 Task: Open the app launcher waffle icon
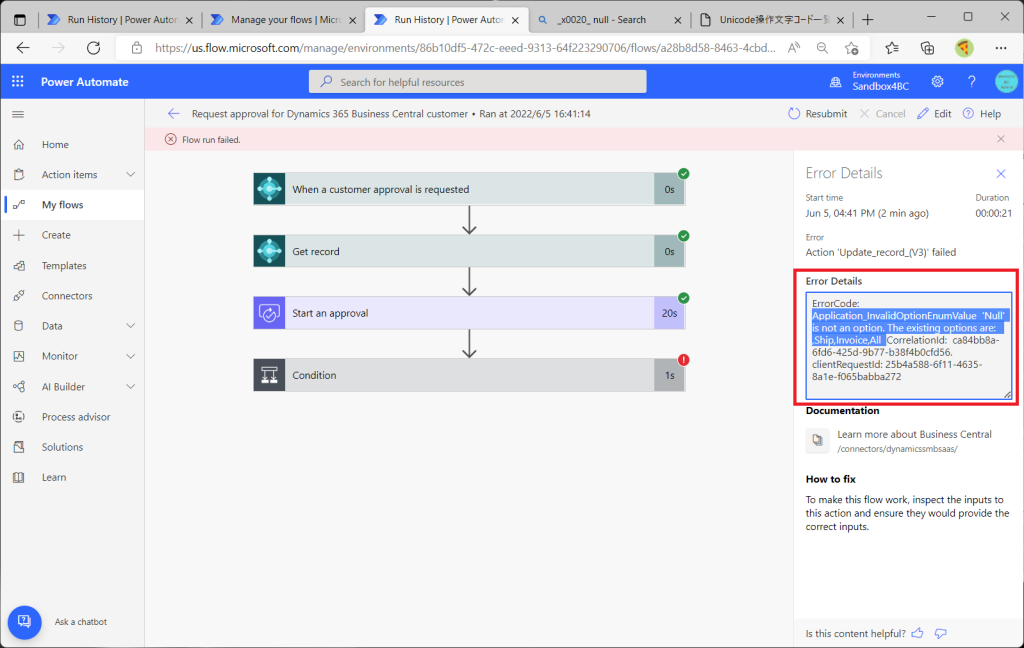[x=18, y=82]
